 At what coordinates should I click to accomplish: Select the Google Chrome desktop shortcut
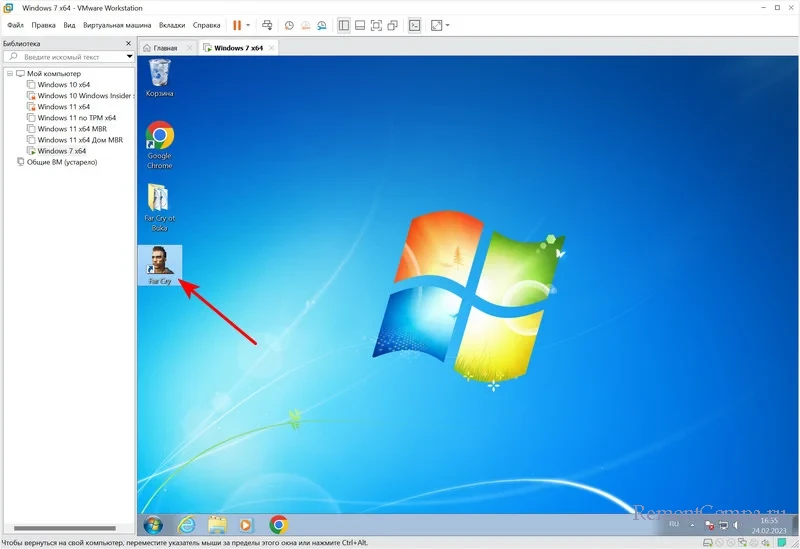point(160,145)
